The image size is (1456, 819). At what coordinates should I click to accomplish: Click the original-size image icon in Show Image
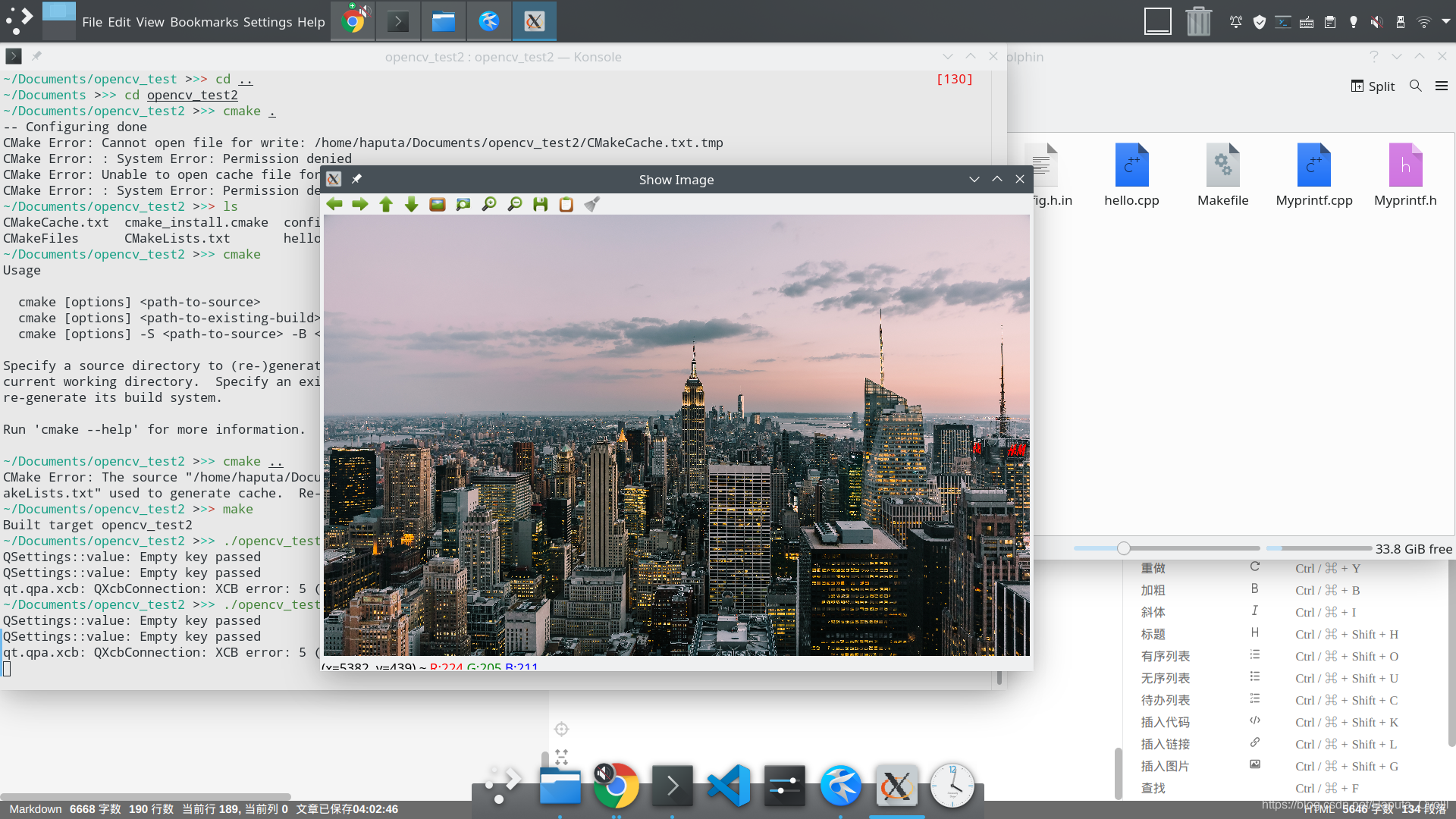(438, 204)
